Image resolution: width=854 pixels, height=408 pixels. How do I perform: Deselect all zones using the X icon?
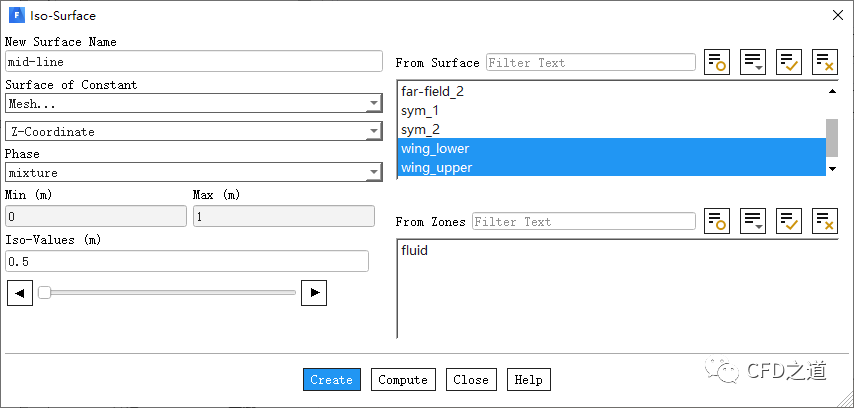click(x=825, y=221)
